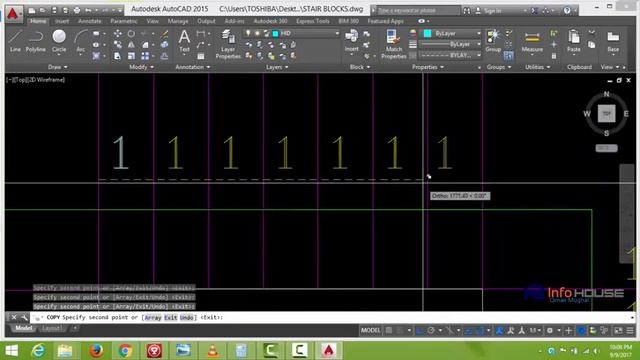
Task: Click the linear Dimension tool
Action: [x=200, y=33]
